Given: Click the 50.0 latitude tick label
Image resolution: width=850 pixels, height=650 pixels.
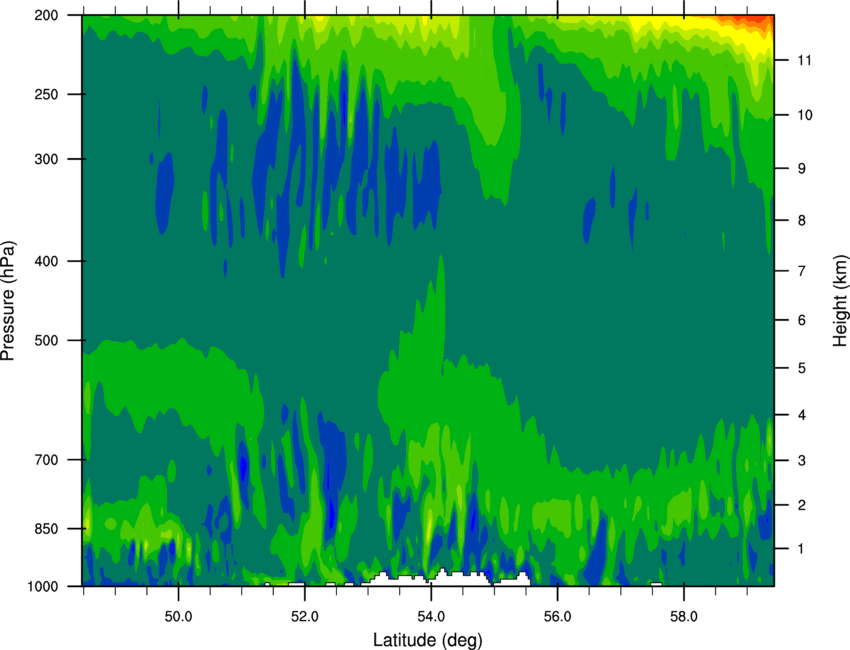Looking at the screenshot, I should pyautogui.click(x=178, y=617).
